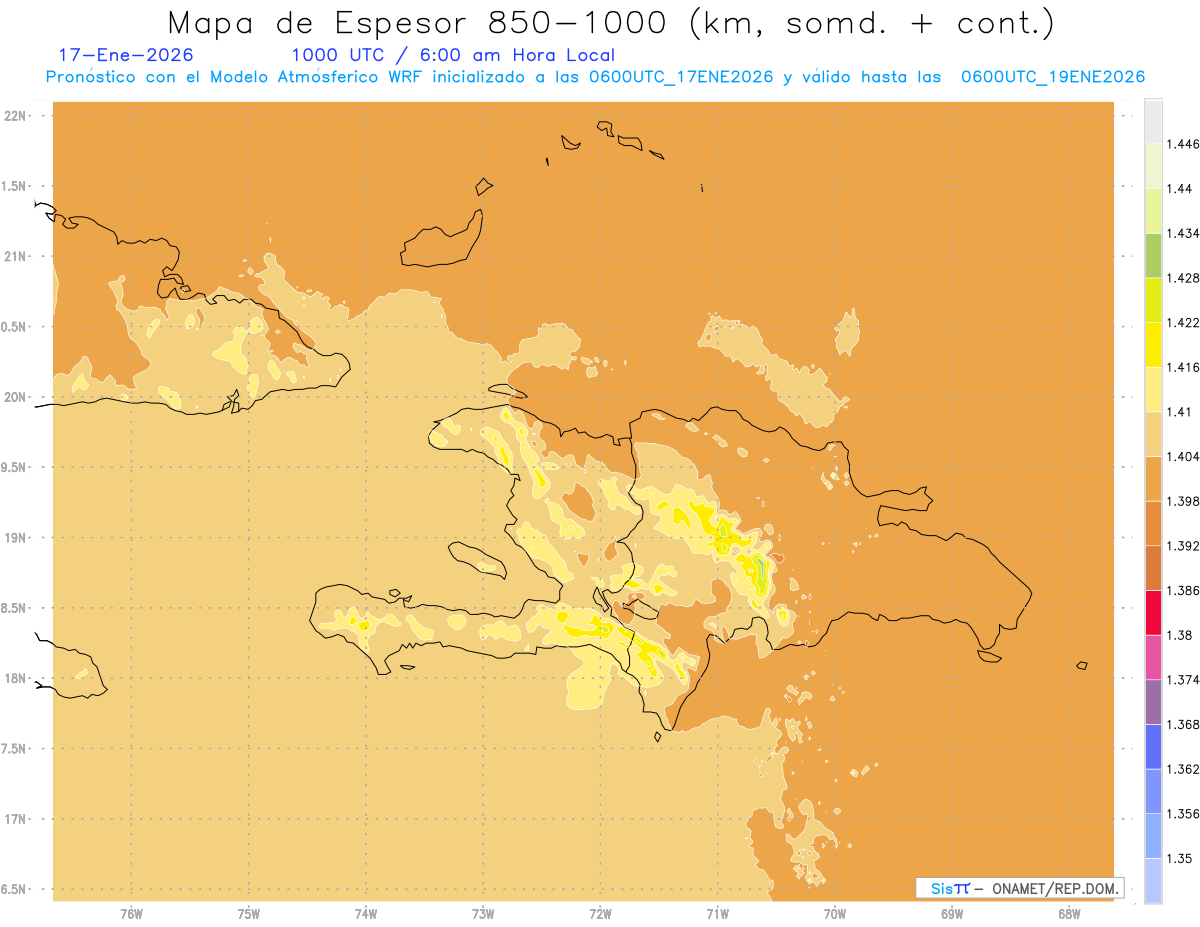Select the grey legend band above 1.446
Screen dimensions: 1200x927
click(1153, 121)
